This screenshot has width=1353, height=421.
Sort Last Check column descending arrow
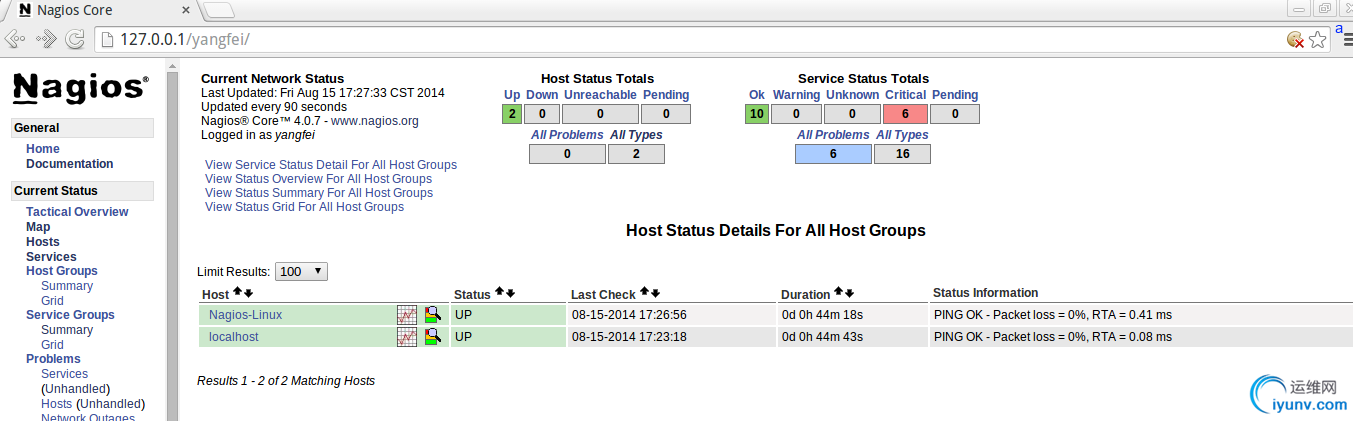(655, 293)
